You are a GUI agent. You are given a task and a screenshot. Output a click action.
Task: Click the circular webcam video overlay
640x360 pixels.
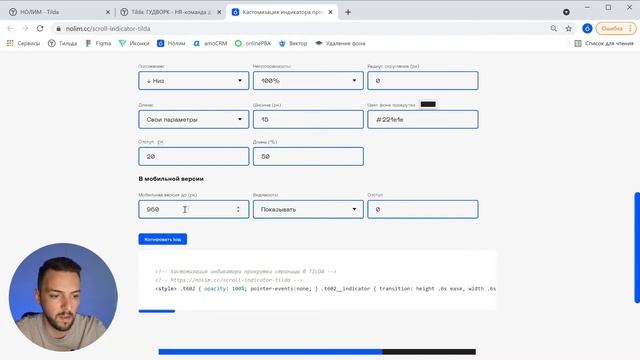click(63, 297)
